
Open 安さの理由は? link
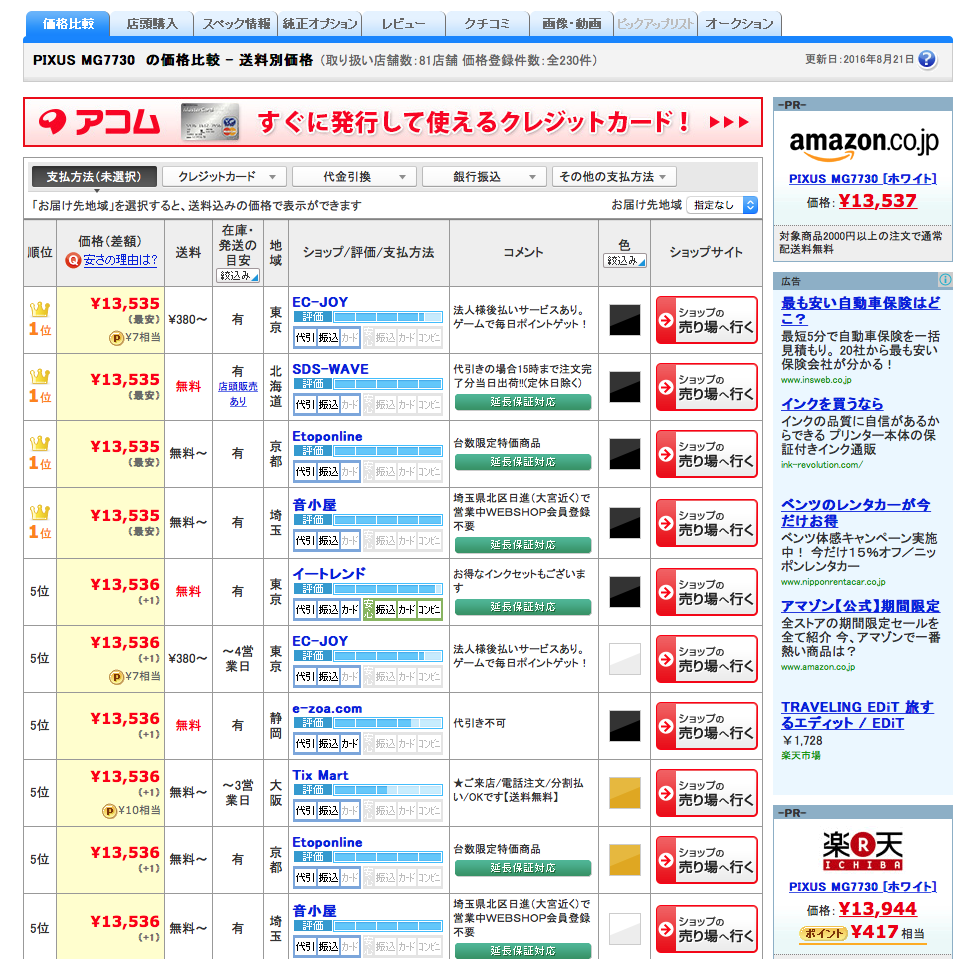coord(120,260)
